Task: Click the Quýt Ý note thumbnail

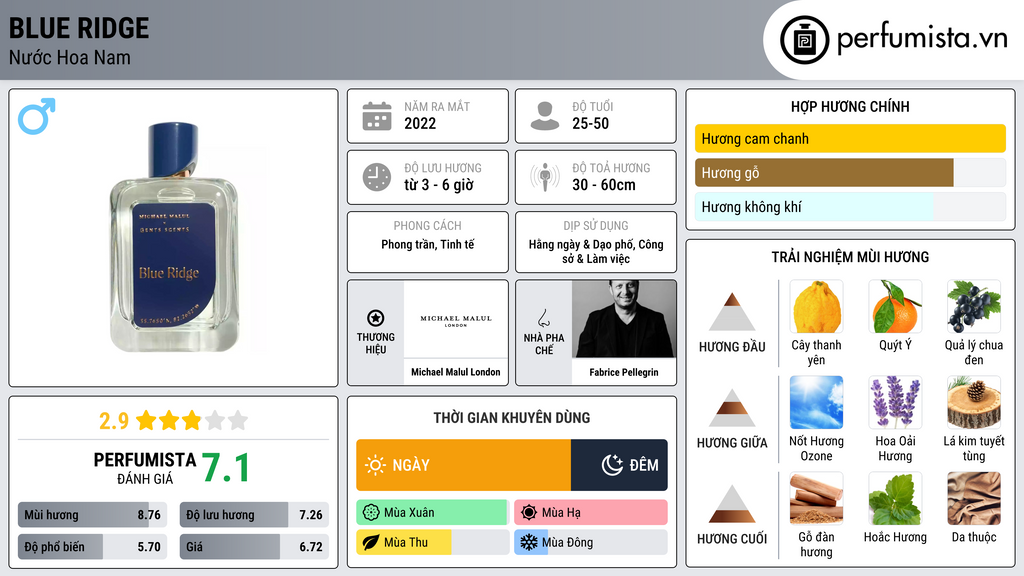Action: pos(895,306)
